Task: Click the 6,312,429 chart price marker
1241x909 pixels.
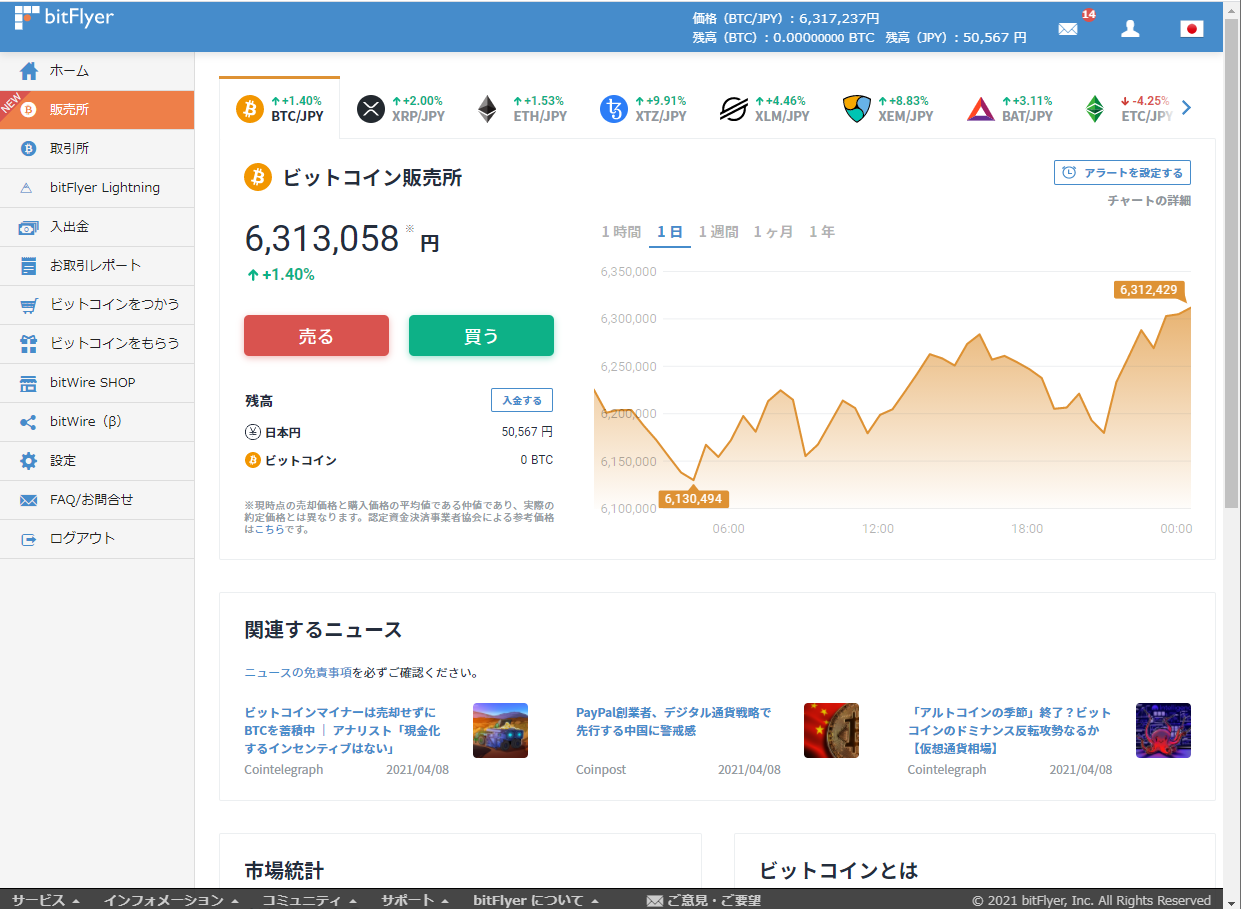Action: (1149, 290)
